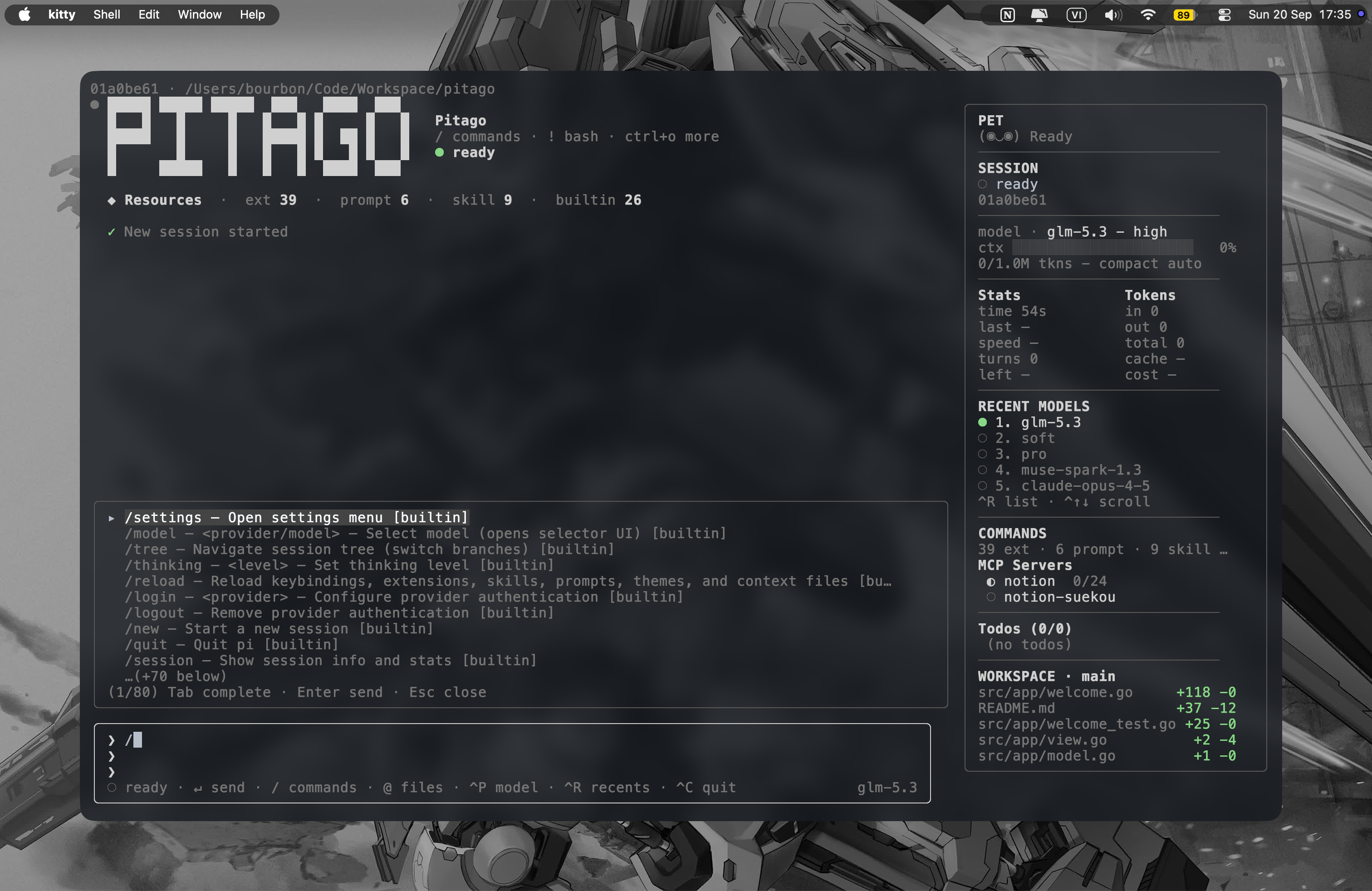Click the glm-5.3 model label in footer

[x=887, y=787]
